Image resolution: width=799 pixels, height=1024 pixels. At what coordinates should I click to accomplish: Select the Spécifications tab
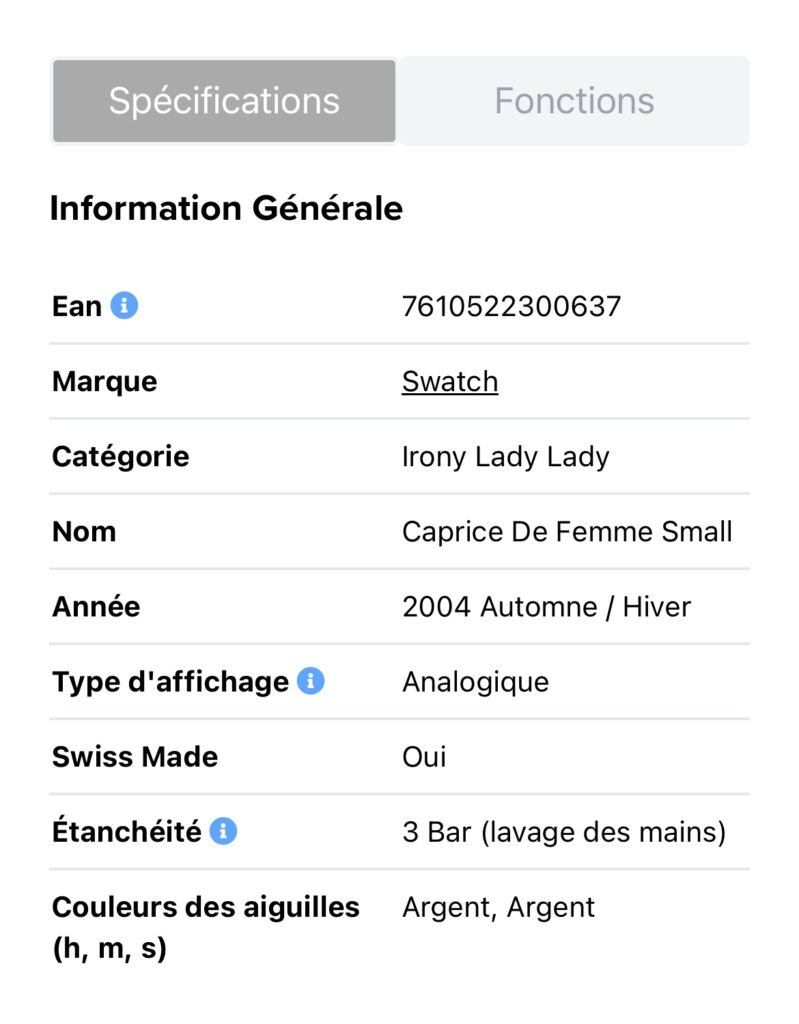click(x=224, y=101)
